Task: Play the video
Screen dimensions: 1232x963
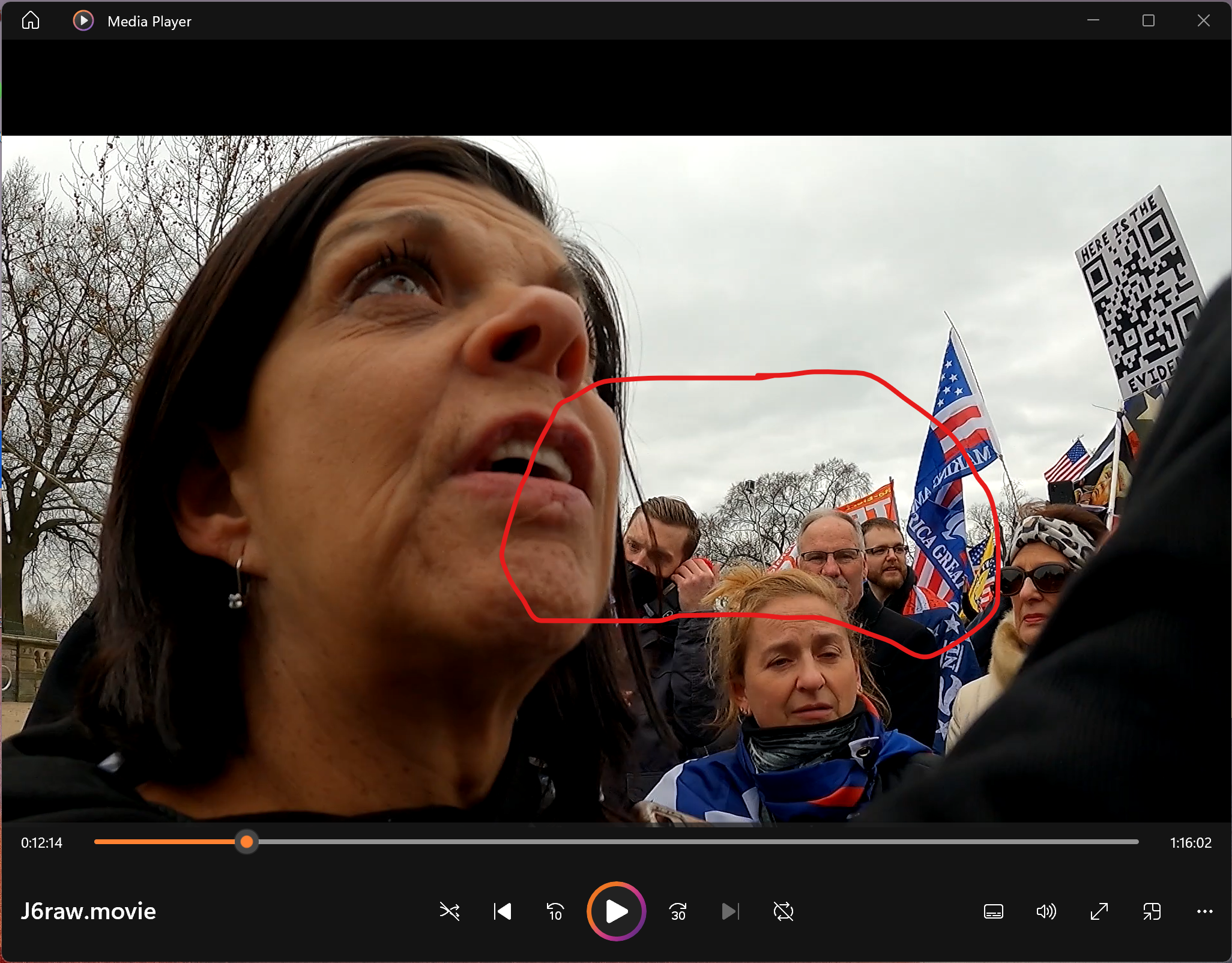Action: tap(617, 911)
